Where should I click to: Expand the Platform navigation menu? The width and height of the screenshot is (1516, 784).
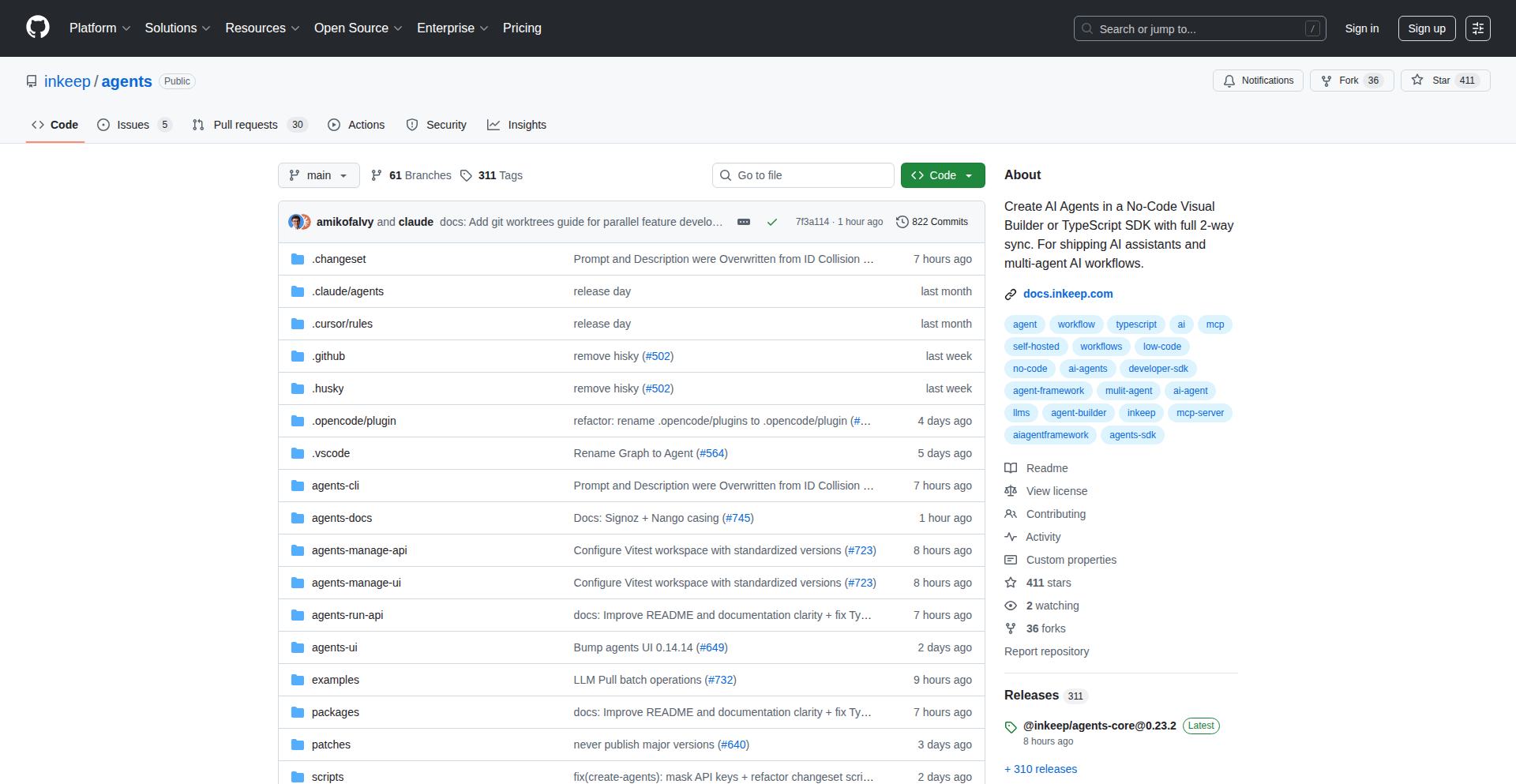click(99, 28)
